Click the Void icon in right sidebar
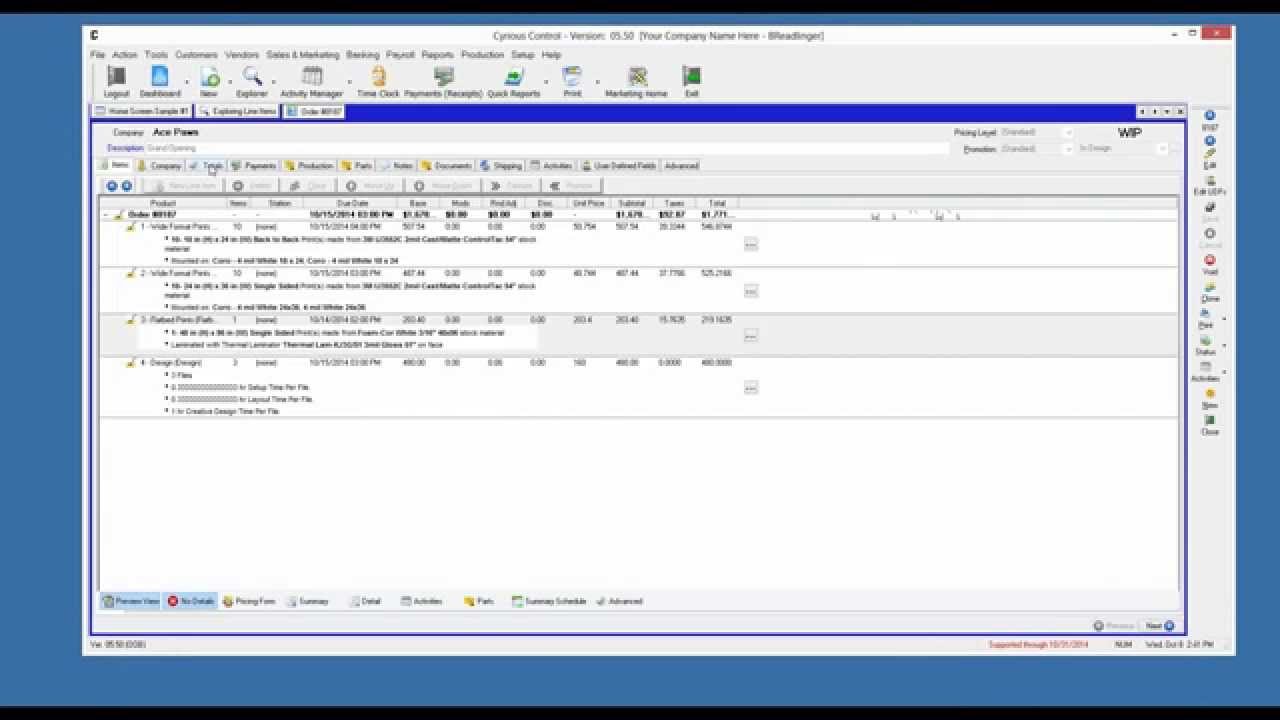The height and width of the screenshot is (720, 1280). [x=1210, y=265]
